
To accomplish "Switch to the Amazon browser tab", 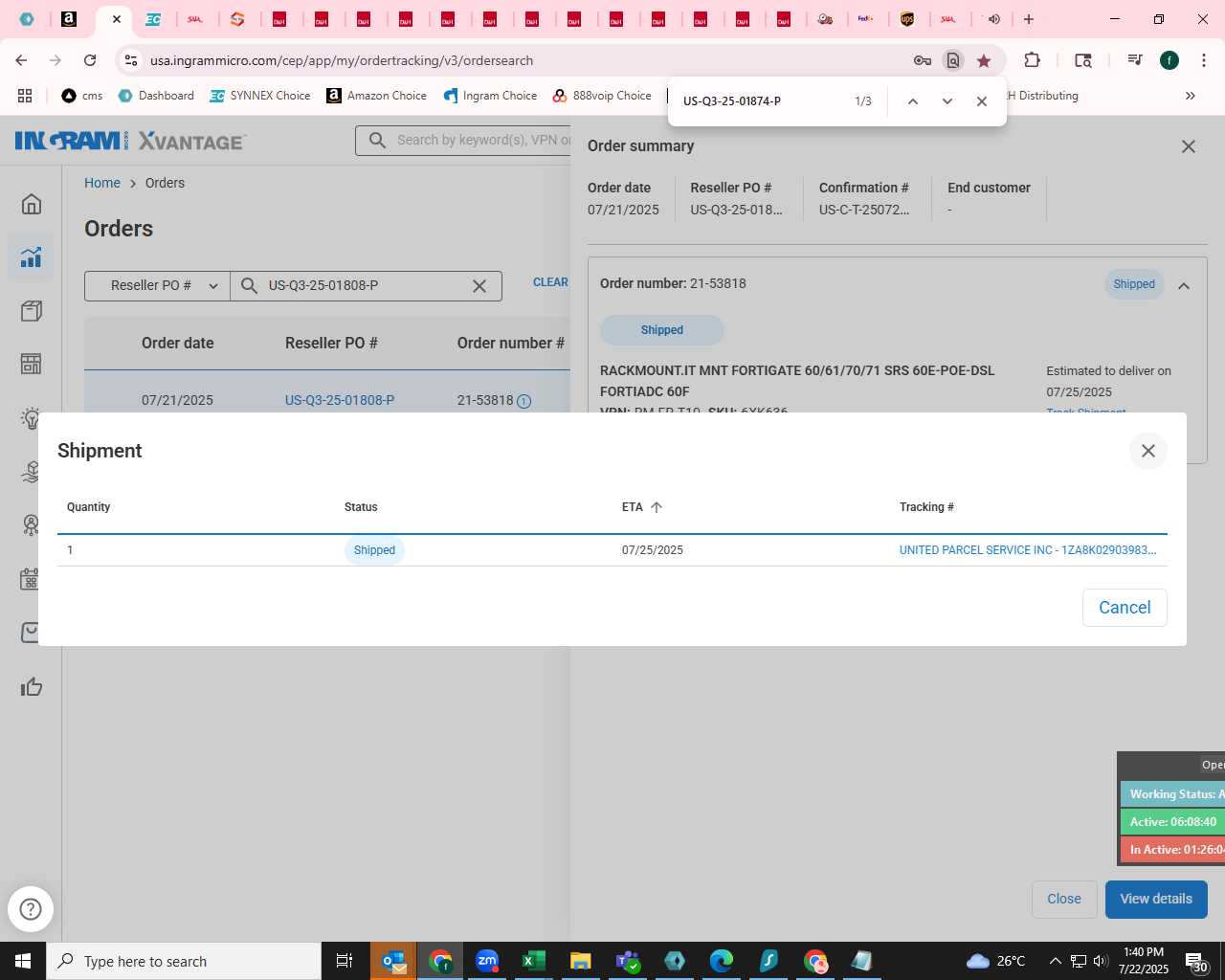I will [x=69, y=19].
